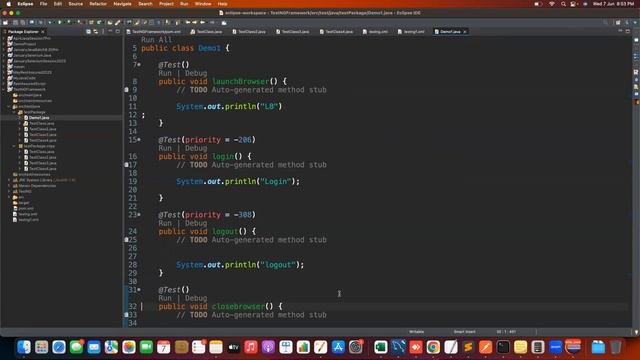Open the Source menu
The width and height of the screenshot is (640, 360).
click(x=76, y=4)
